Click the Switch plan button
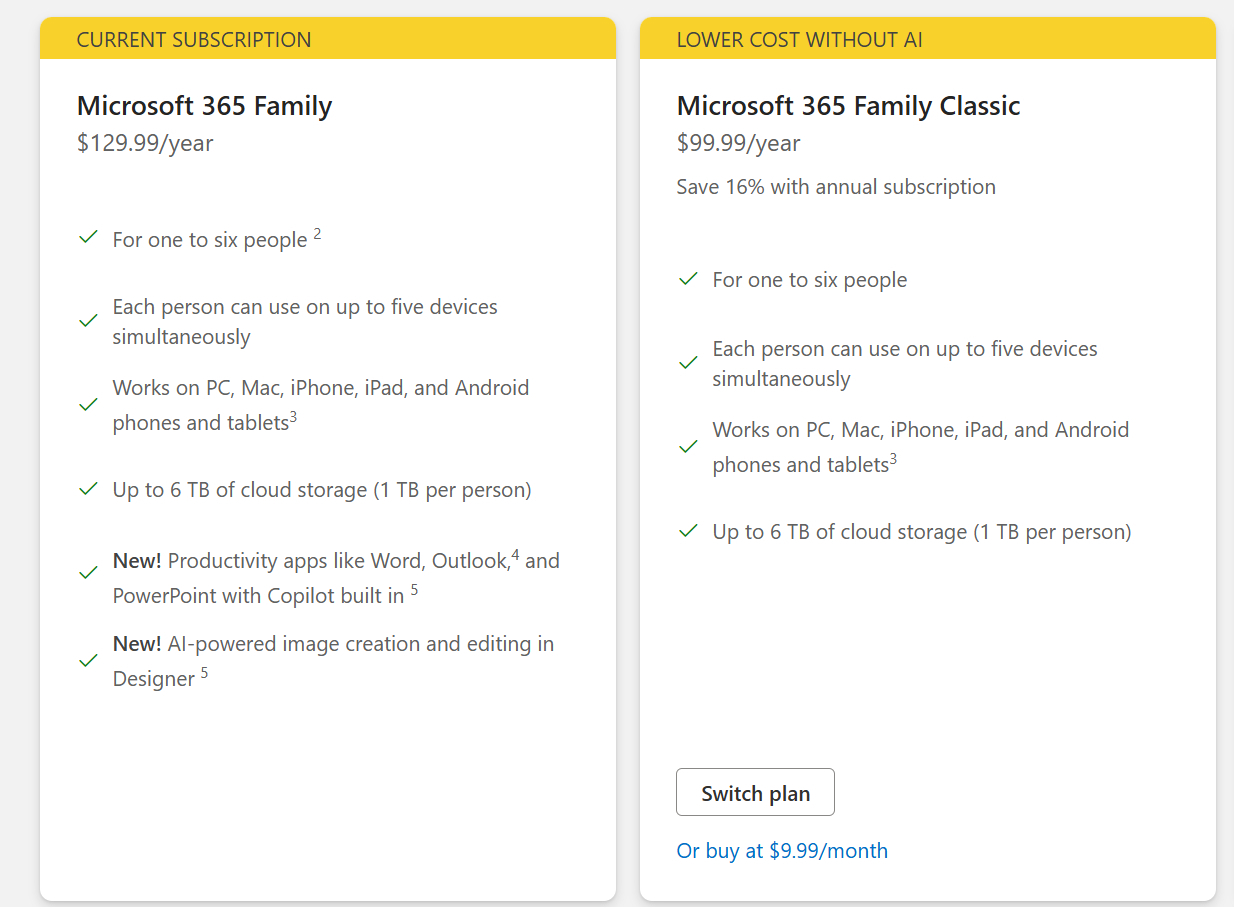 [755, 793]
